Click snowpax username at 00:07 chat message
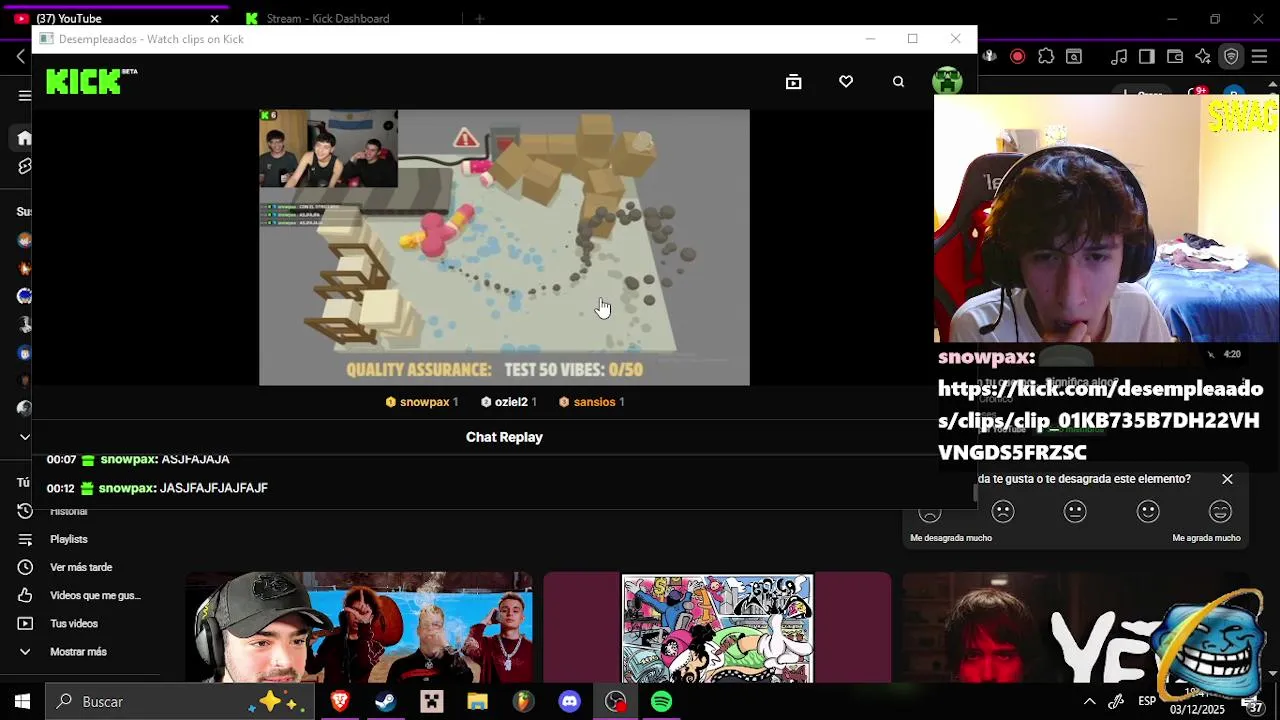Viewport: 1280px width, 720px height. 128,459
